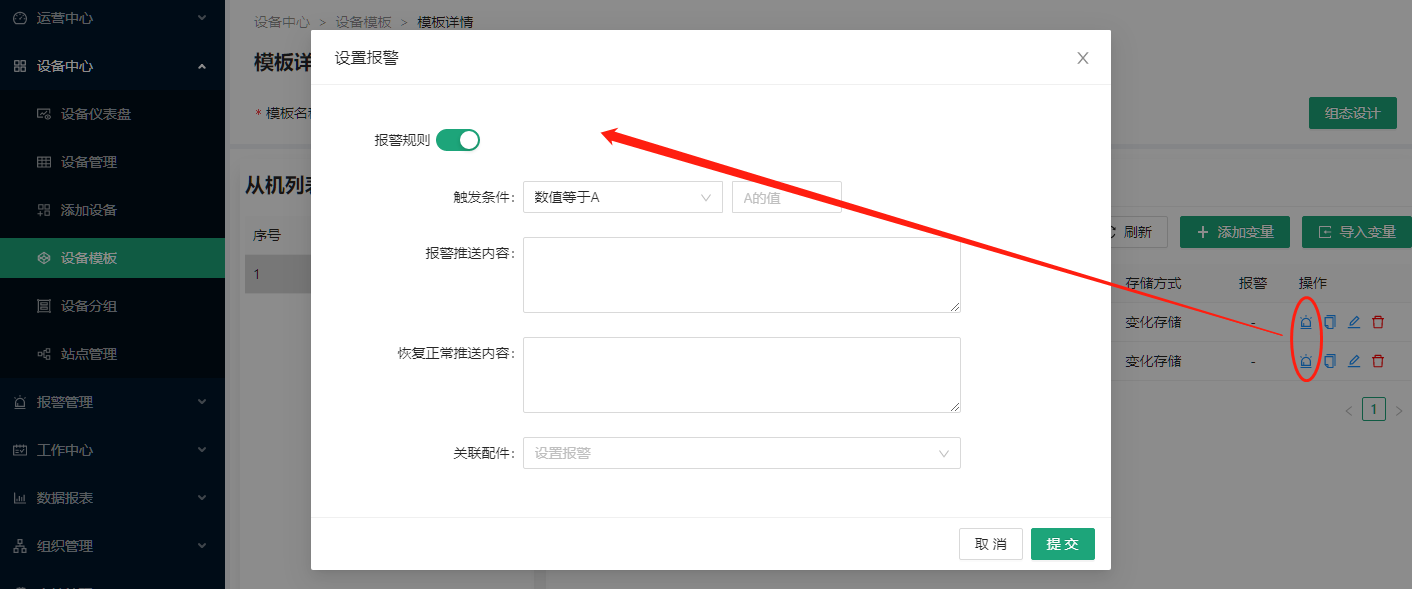This screenshot has height=589, width=1412.
Task: Click the copy icon in second row
Action: tap(1330, 361)
